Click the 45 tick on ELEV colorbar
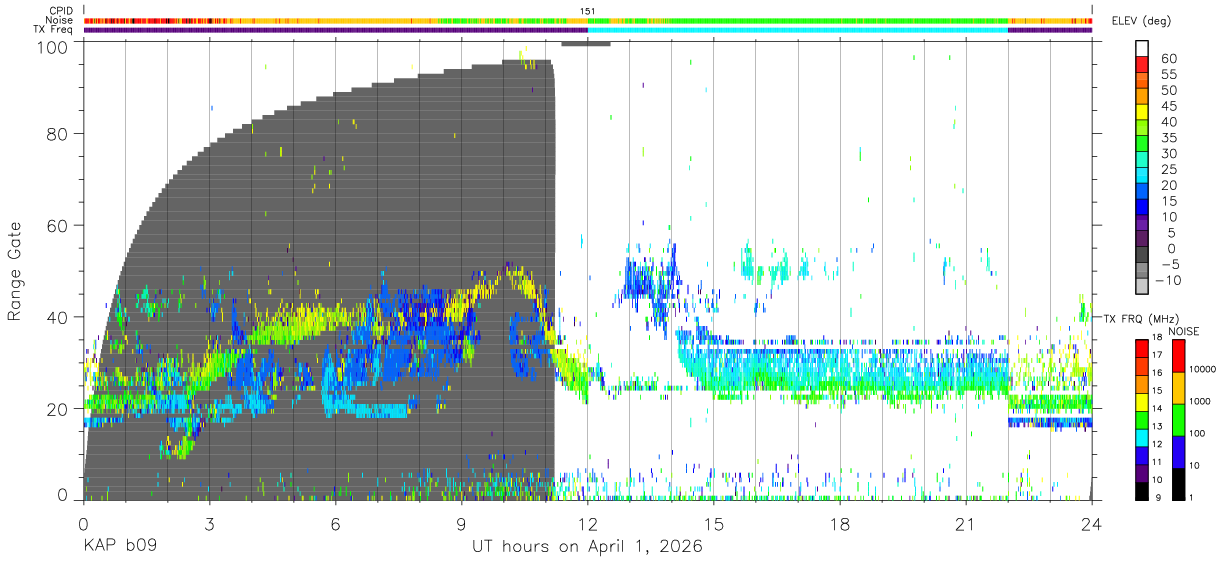Image resolution: width=1228 pixels, height=567 pixels. pyautogui.click(x=1167, y=105)
